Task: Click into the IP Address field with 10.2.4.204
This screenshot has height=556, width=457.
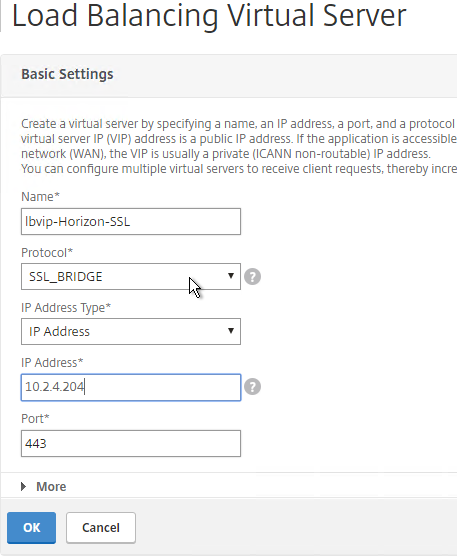Action: (131, 387)
